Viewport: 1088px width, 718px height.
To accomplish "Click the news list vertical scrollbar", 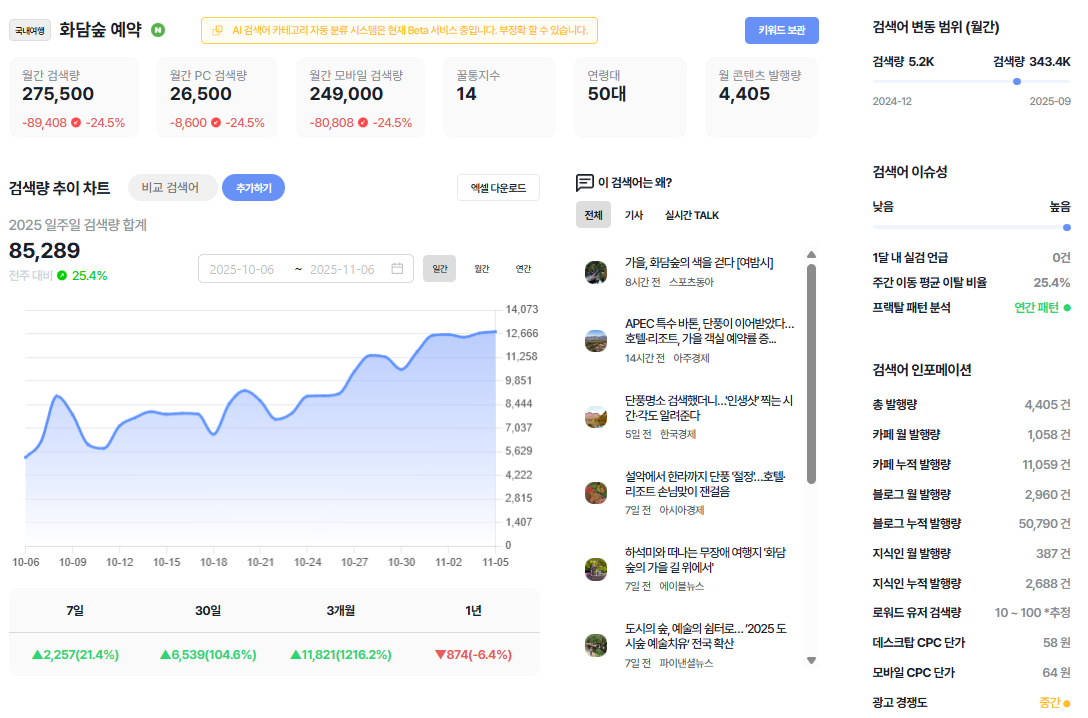I will coord(811,374).
